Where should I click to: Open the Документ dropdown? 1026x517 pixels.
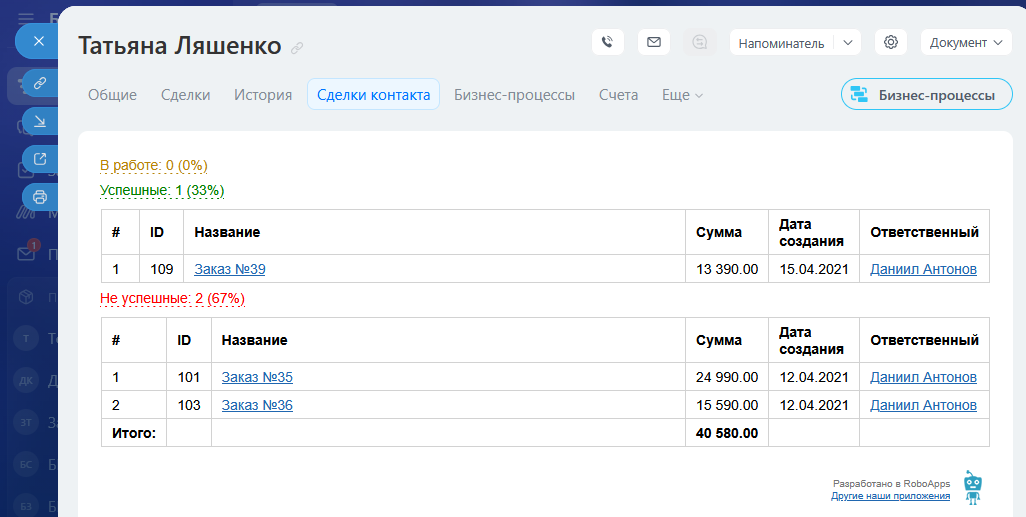[x=966, y=43]
